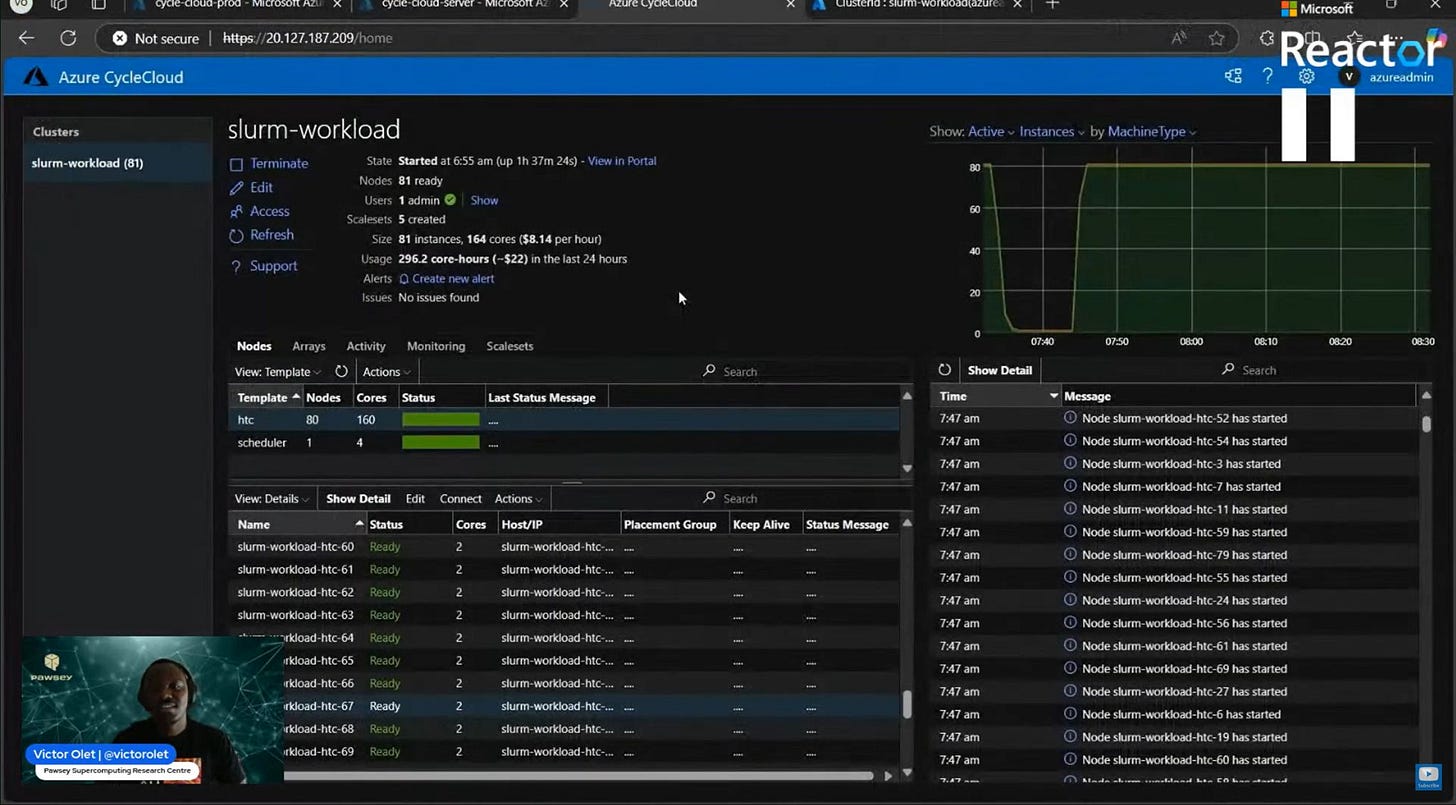Select the slurm-workload-htc-62 node row
Screen dimensions: 1456x805
[x=563, y=593]
